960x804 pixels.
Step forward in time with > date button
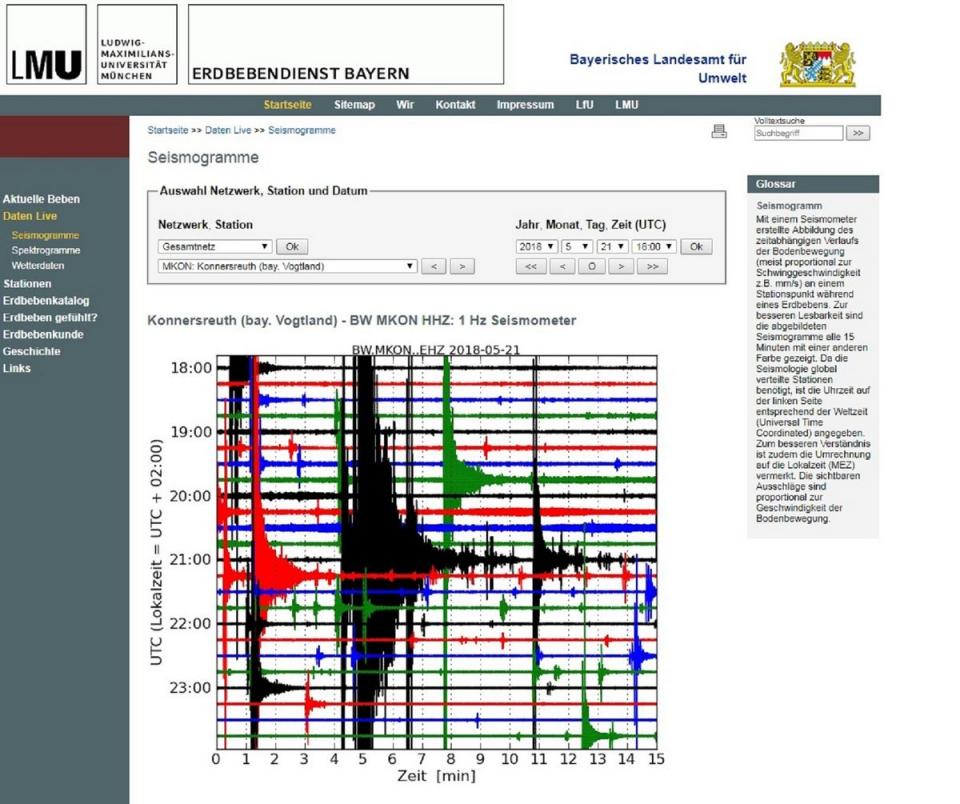[x=621, y=266]
